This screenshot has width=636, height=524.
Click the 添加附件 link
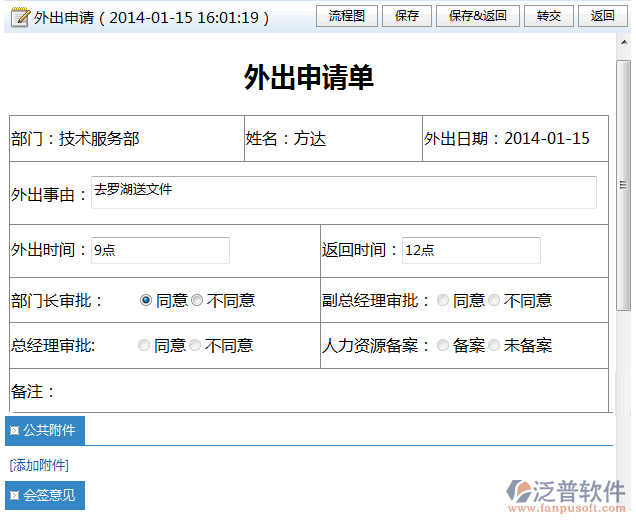pyautogui.click(x=39, y=465)
